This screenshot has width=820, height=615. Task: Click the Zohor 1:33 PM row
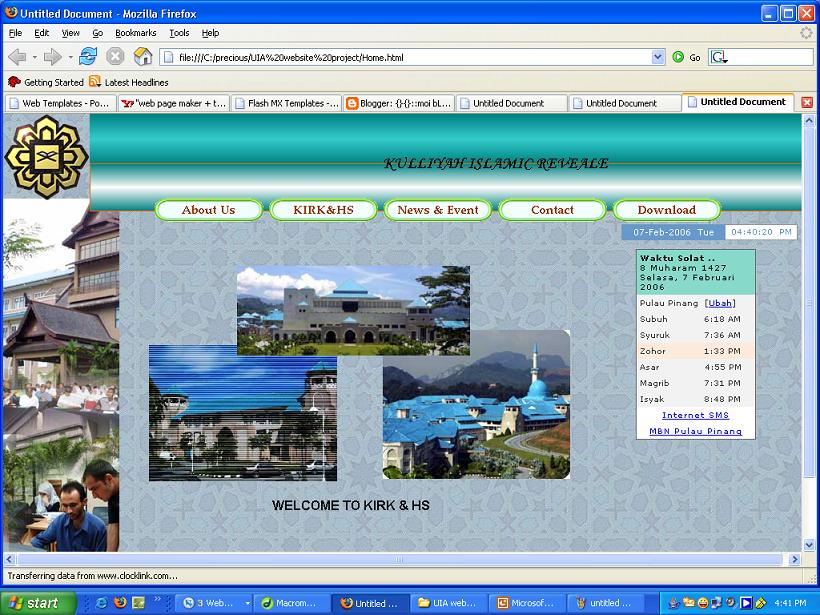coord(696,351)
